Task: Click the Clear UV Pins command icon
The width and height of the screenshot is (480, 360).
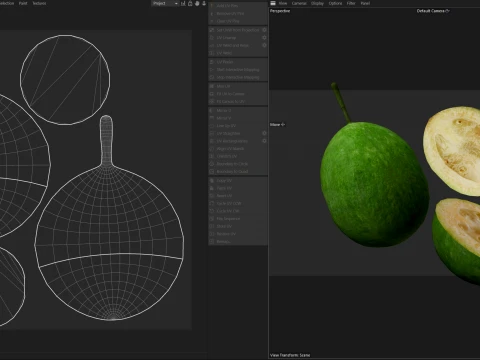Action: (x=211, y=21)
